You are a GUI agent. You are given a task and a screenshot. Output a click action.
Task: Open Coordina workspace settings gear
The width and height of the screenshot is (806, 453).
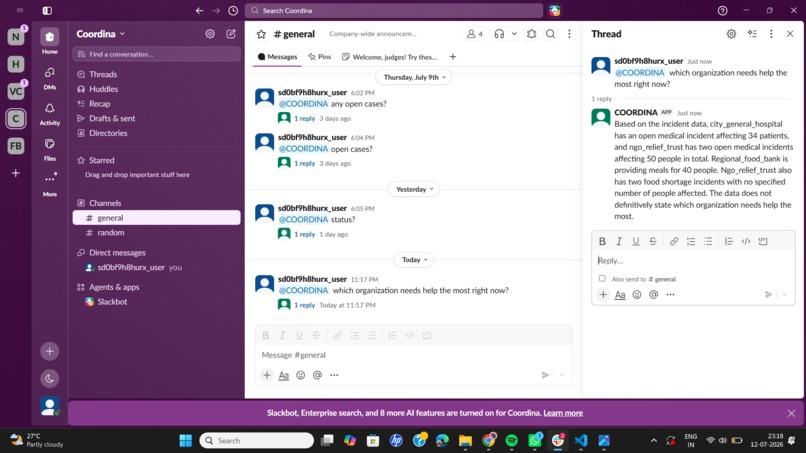[x=210, y=34]
